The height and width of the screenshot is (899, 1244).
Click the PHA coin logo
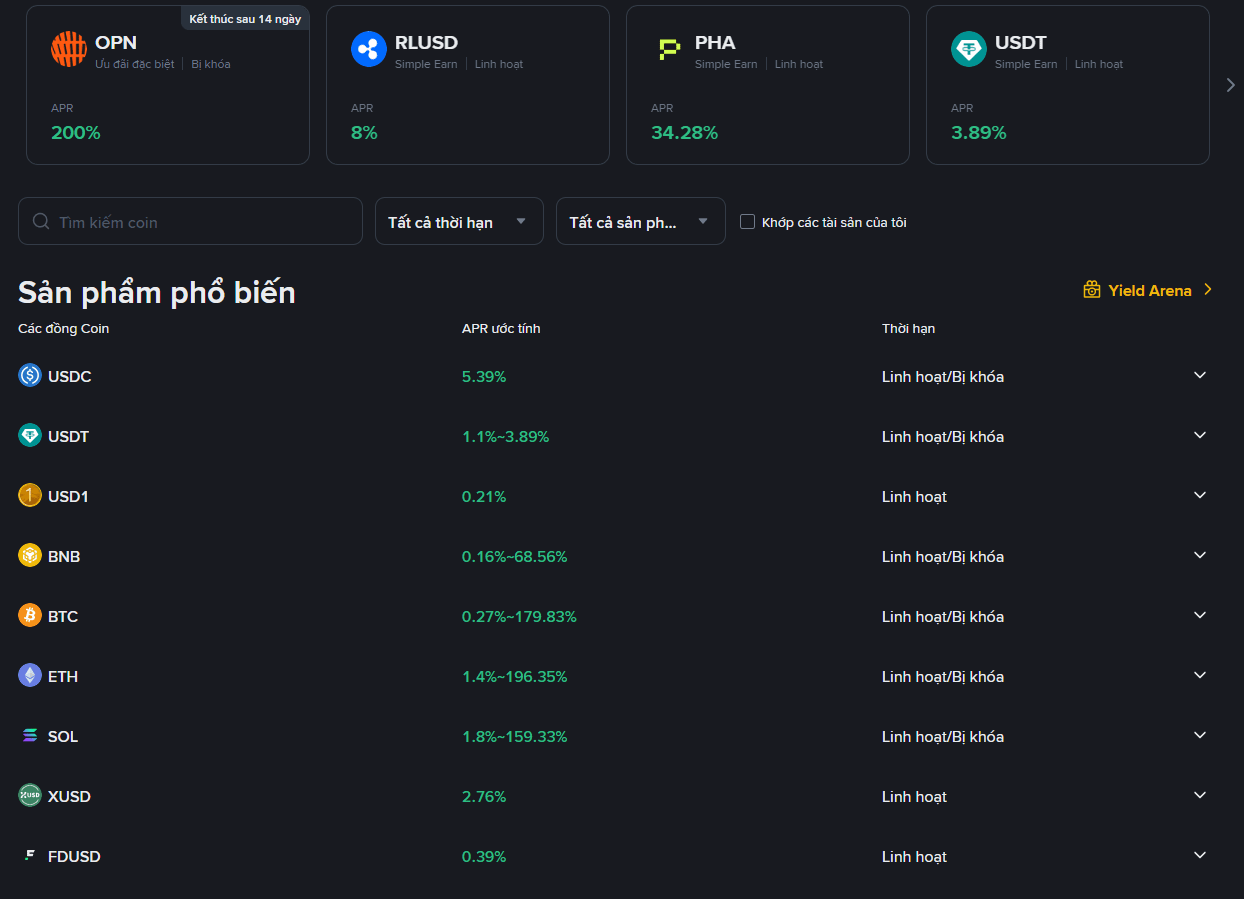(669, 49)
